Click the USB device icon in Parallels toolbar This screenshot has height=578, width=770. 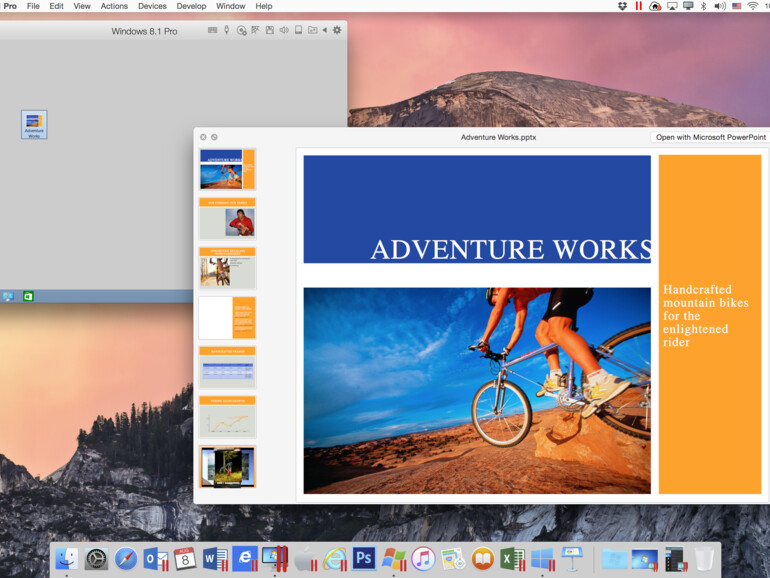pos(298,30)
